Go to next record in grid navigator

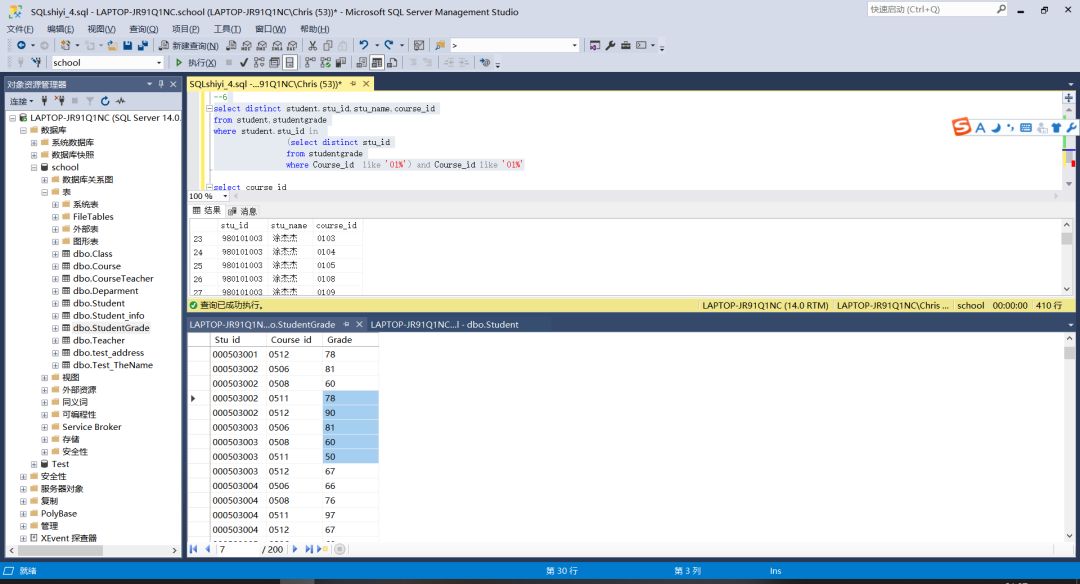(296, 549)
